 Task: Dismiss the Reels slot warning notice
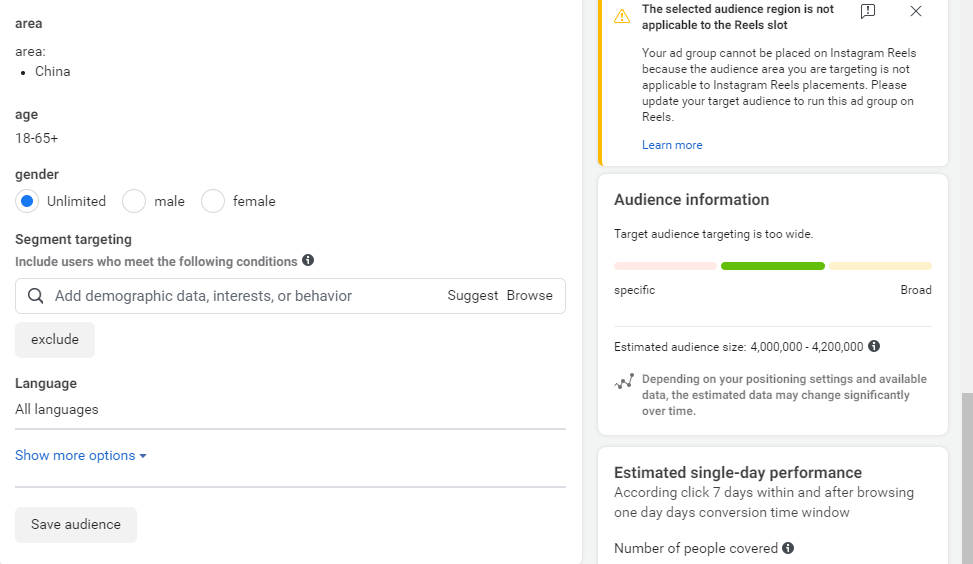click(x=915, y=11)
